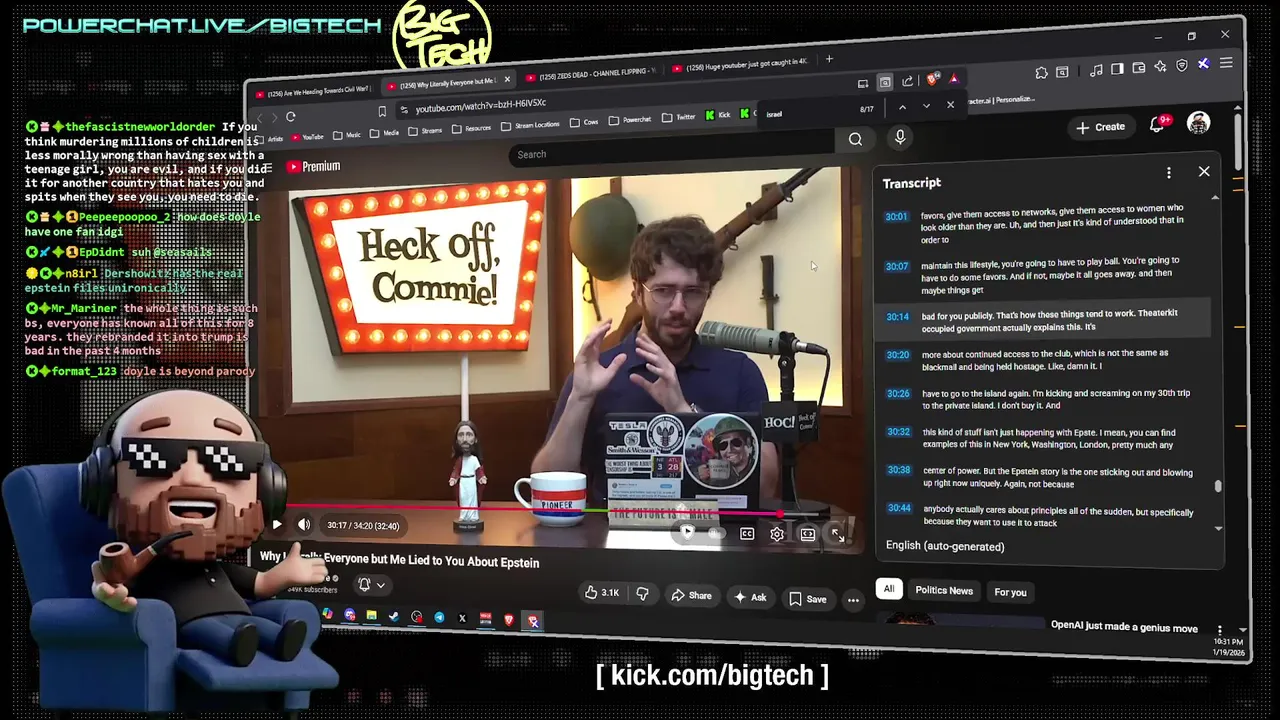Viewport: 1280px width, 720px height.
Task: Enter fullscreen on the video player
Action: [x=838, y=535]
